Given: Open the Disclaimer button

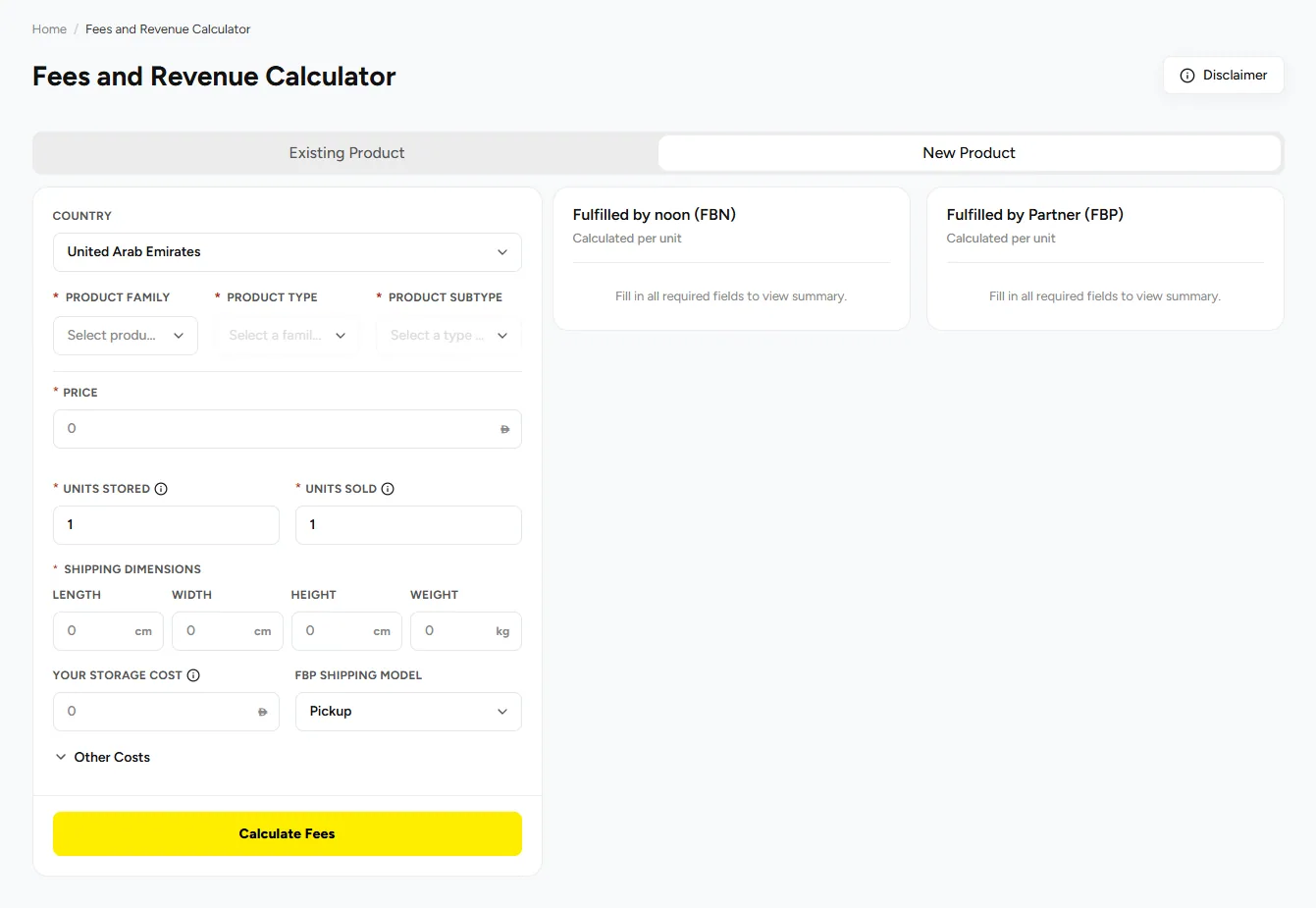Looking at the screenshot, I should click(1223, 76).
